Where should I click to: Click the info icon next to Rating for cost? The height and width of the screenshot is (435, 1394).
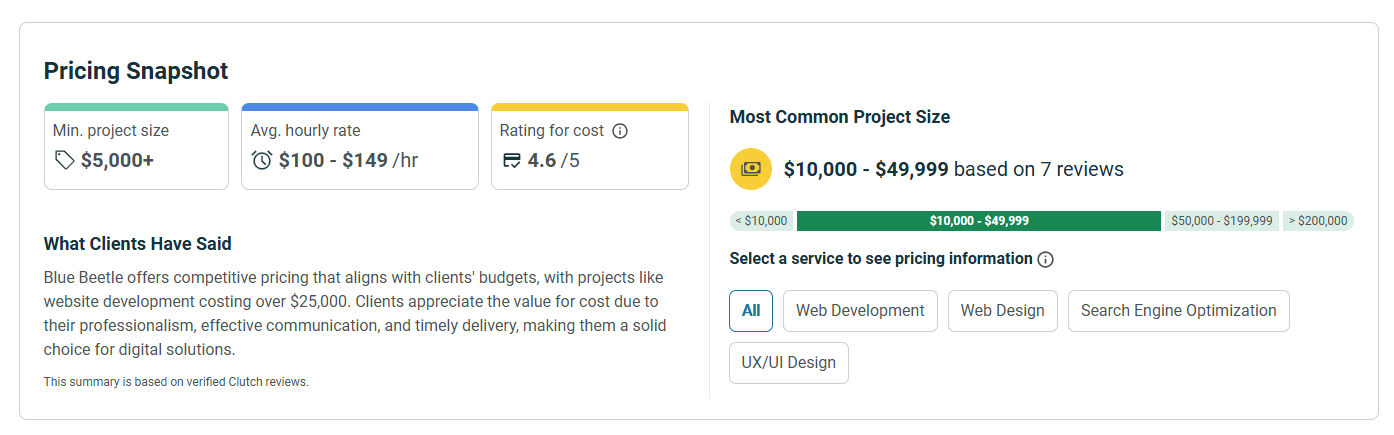[620, 131]
